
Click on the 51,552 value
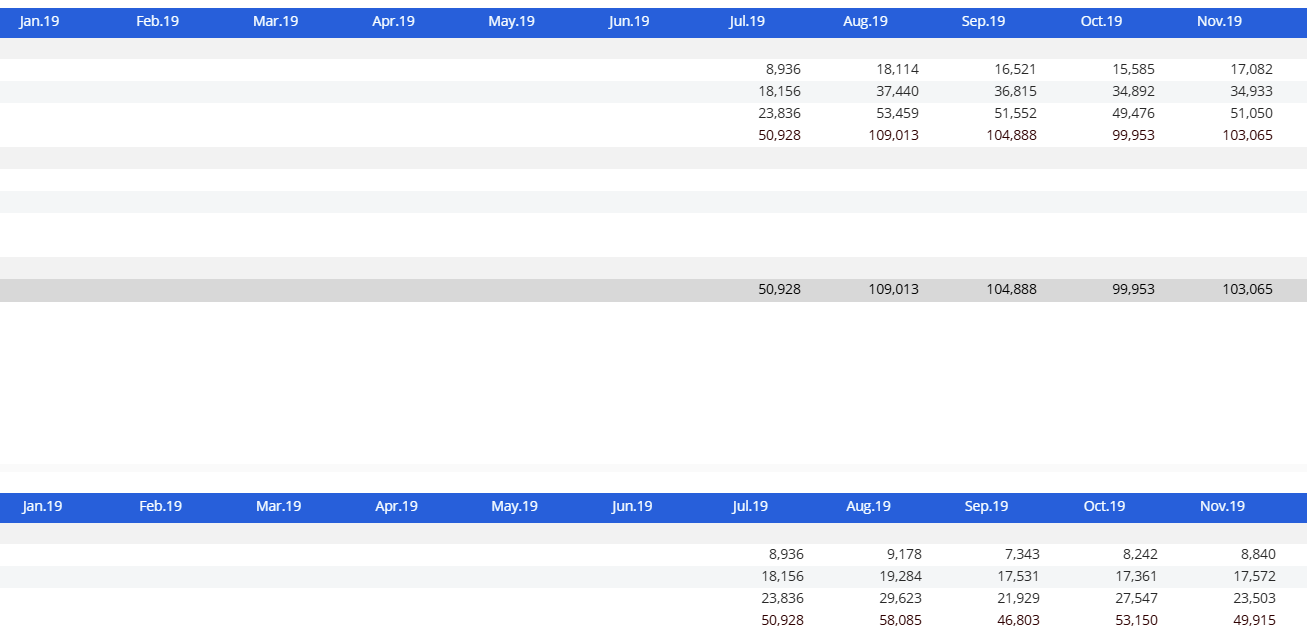1015,113
